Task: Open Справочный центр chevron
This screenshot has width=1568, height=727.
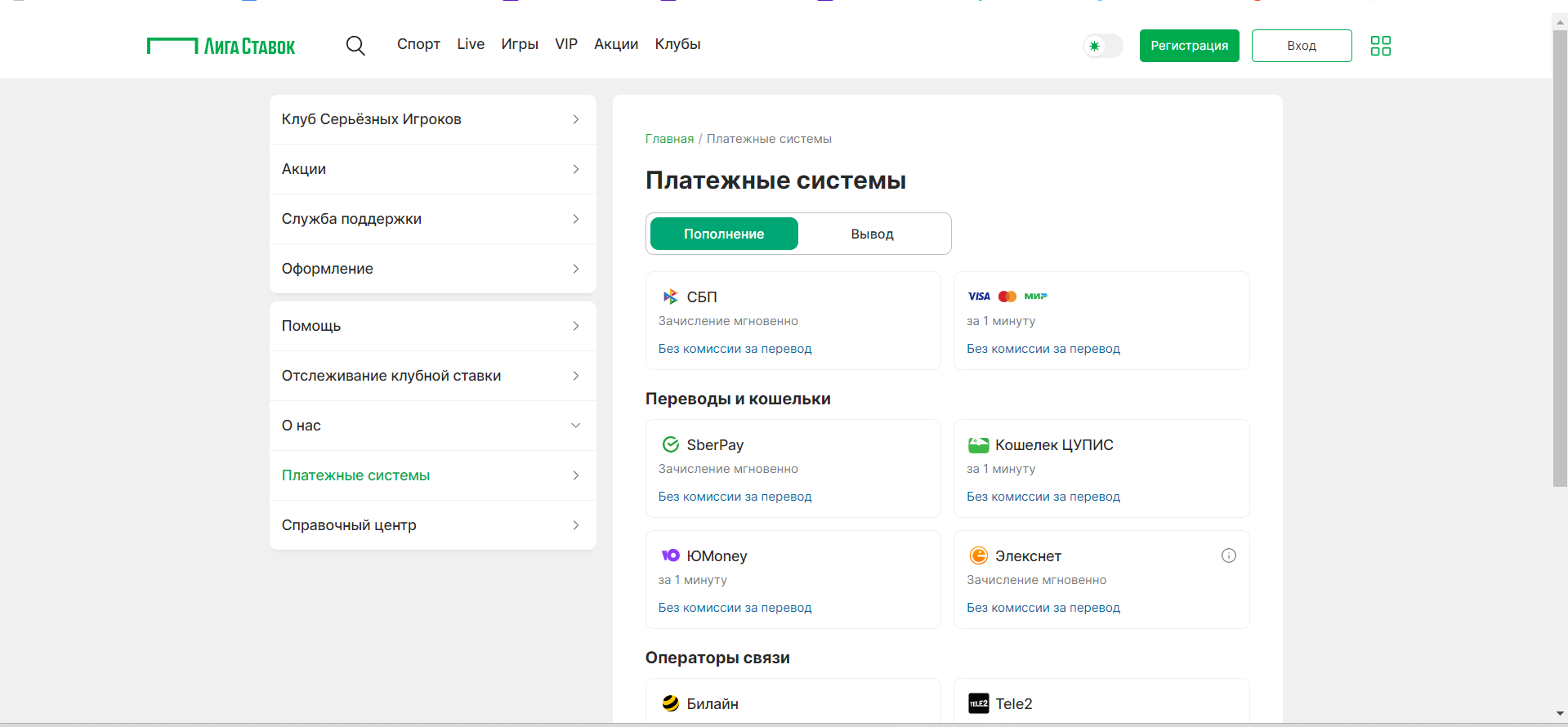Action: click(x=576, y=525)
